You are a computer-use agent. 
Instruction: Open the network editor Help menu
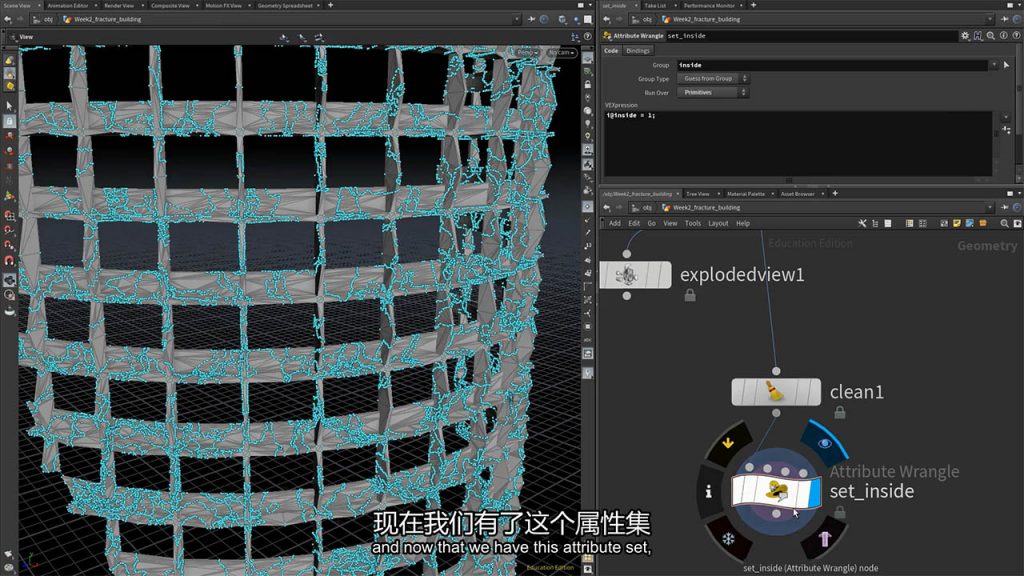click(743, 223)
